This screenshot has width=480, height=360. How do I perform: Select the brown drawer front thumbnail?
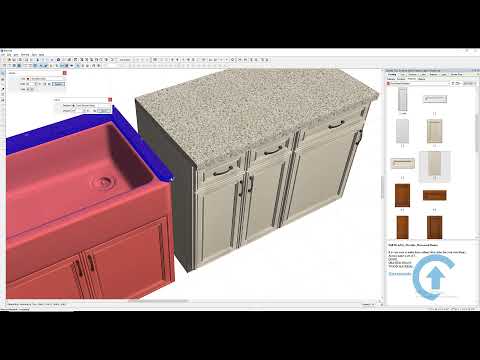pyautogui.click(x=435, y=195)
